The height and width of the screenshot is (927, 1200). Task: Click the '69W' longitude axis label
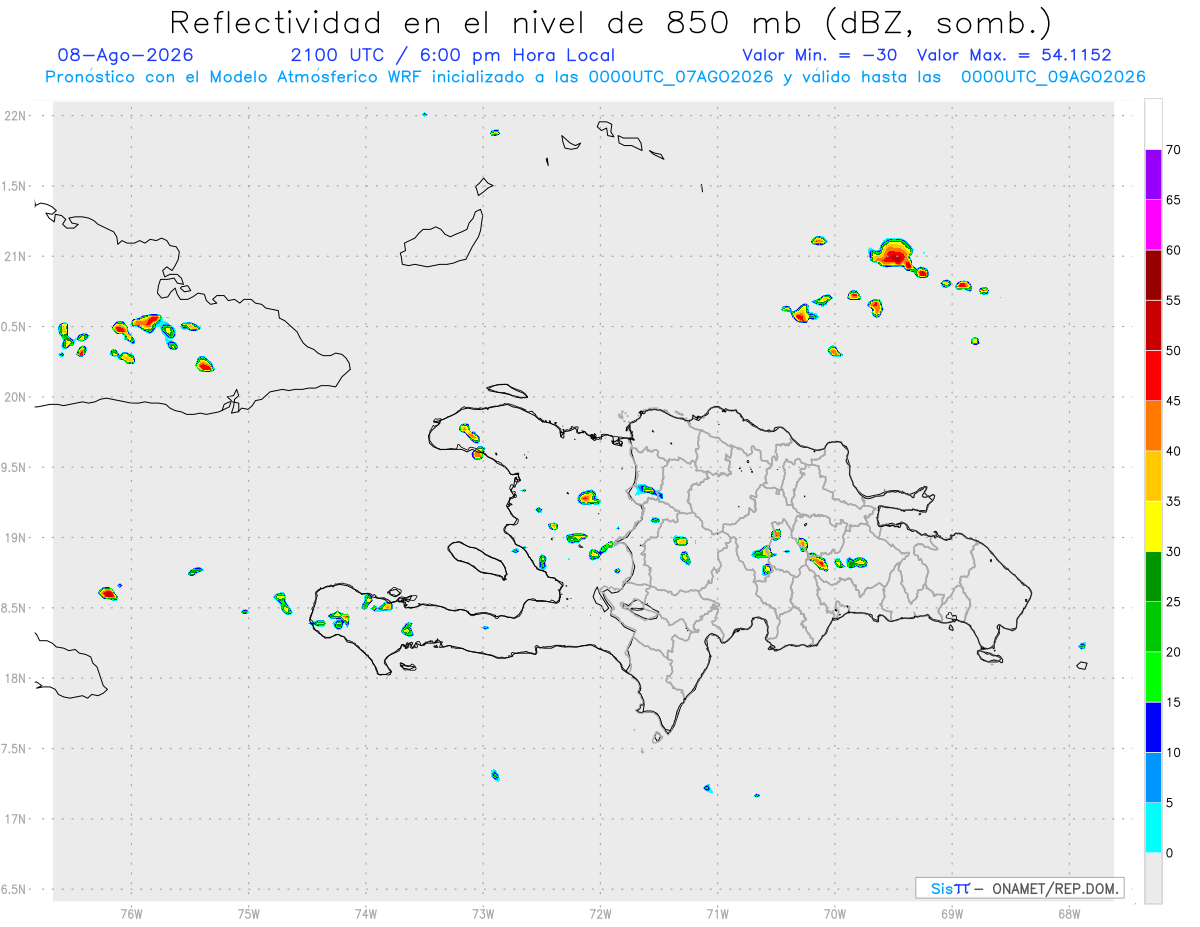[952, 913]
